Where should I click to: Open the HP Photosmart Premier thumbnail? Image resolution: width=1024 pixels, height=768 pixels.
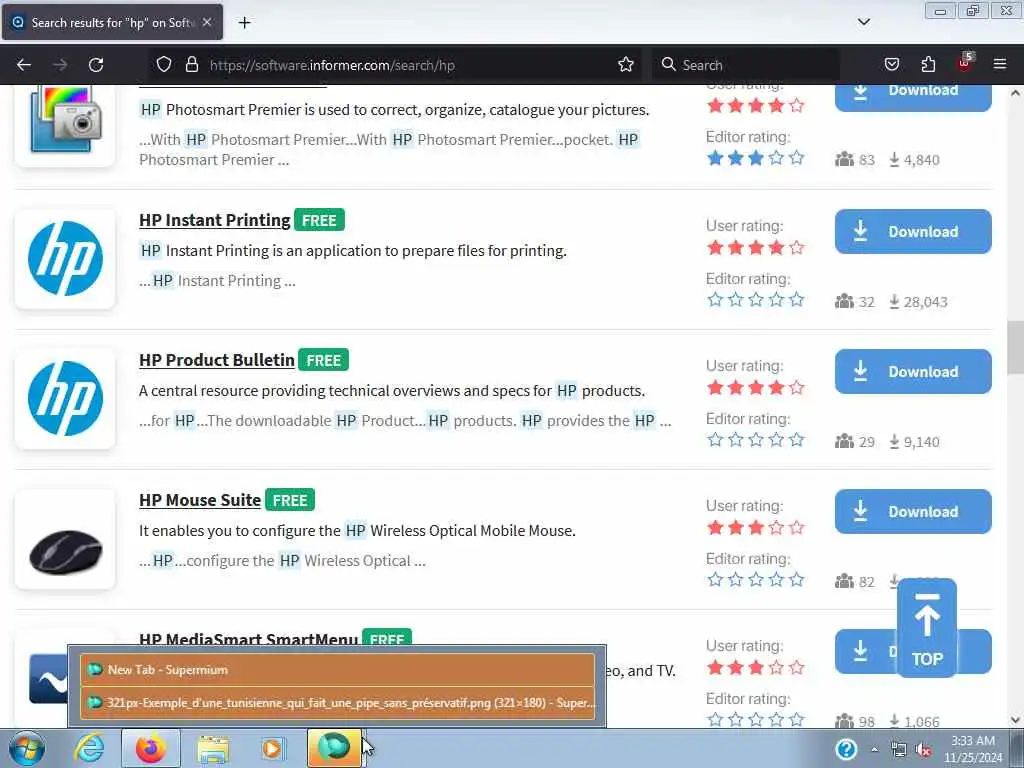pyautogui.click(x=65, y=125)
